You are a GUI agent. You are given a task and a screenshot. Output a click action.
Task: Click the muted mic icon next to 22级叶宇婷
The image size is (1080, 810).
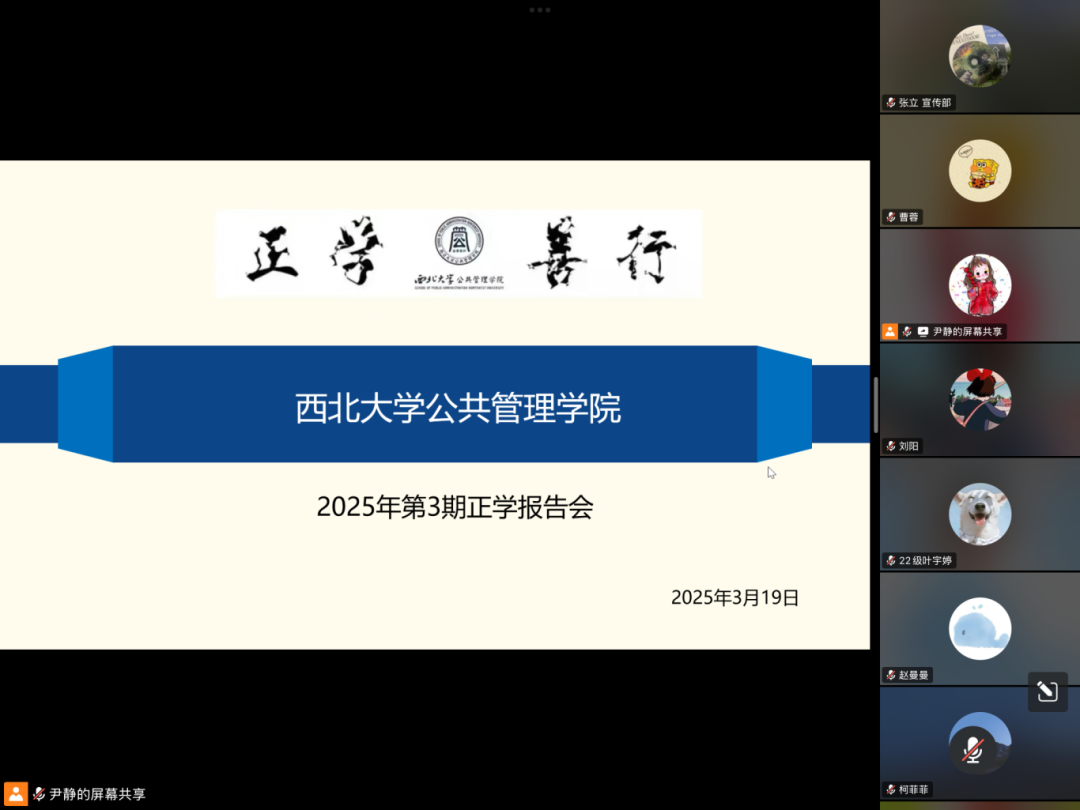890,561
